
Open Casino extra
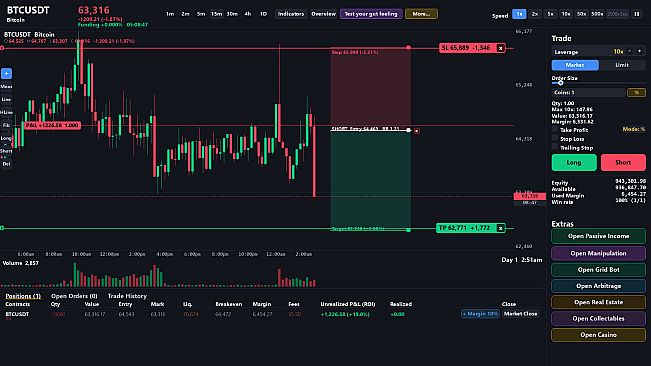[x=598, y=334]
